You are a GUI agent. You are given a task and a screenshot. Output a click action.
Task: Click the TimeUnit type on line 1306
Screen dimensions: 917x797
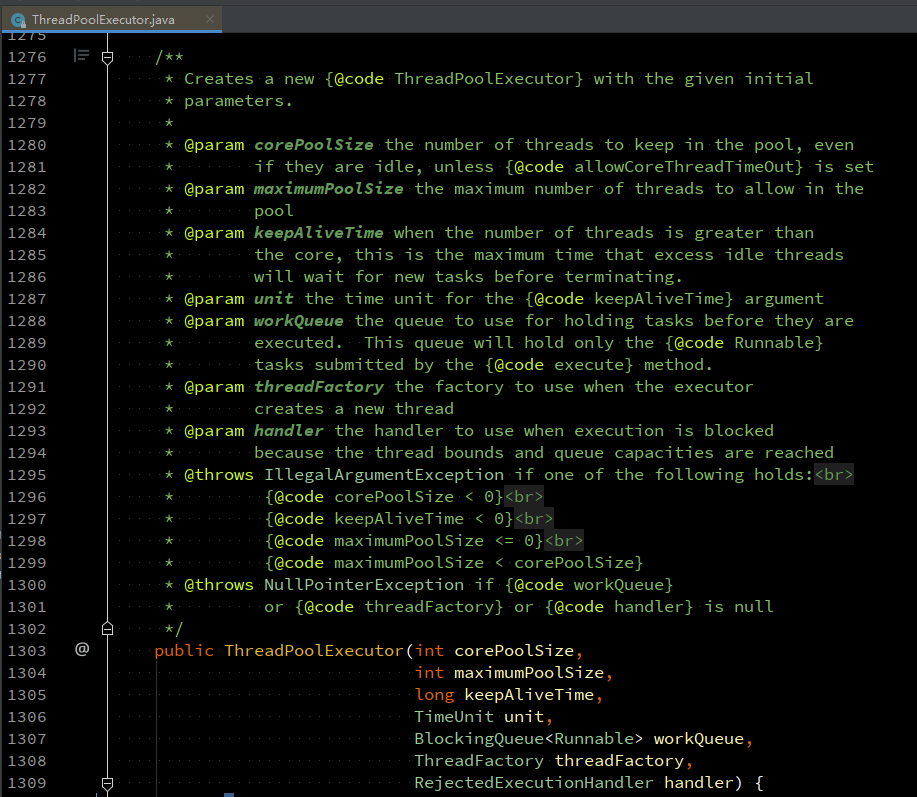point(454,717)
